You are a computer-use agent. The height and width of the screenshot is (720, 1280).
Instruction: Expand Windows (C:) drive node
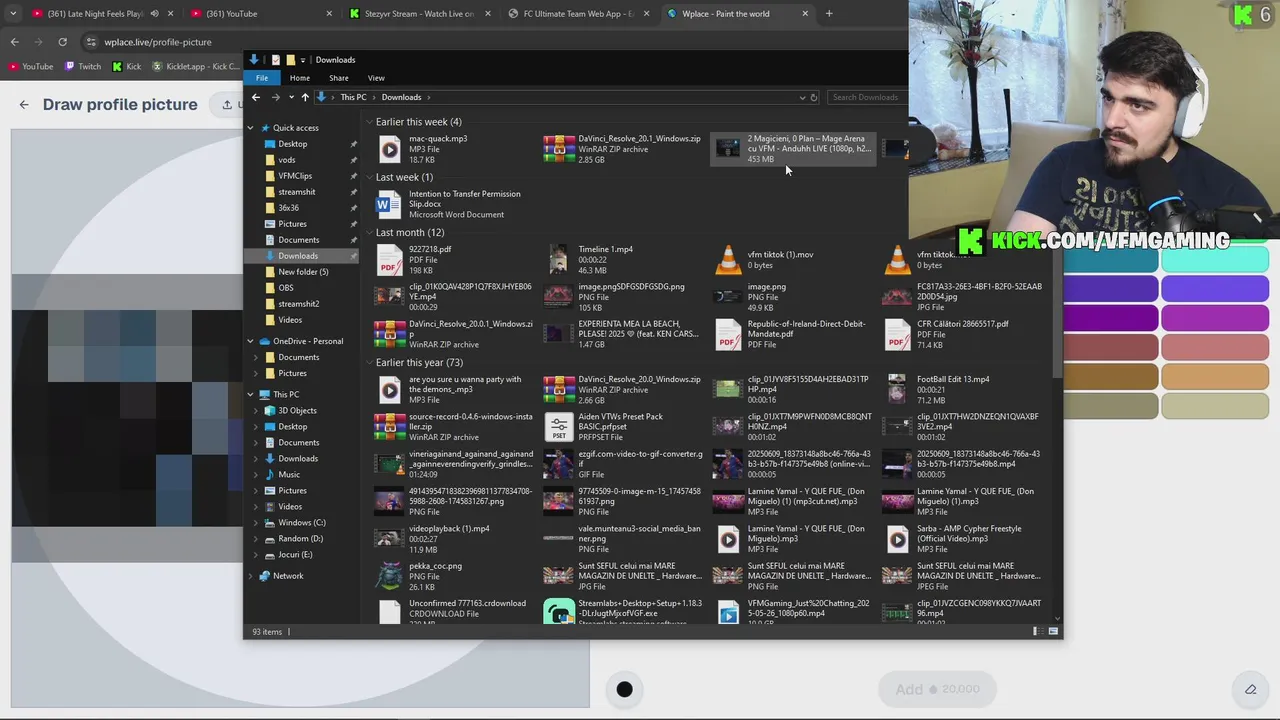point(257,522)
